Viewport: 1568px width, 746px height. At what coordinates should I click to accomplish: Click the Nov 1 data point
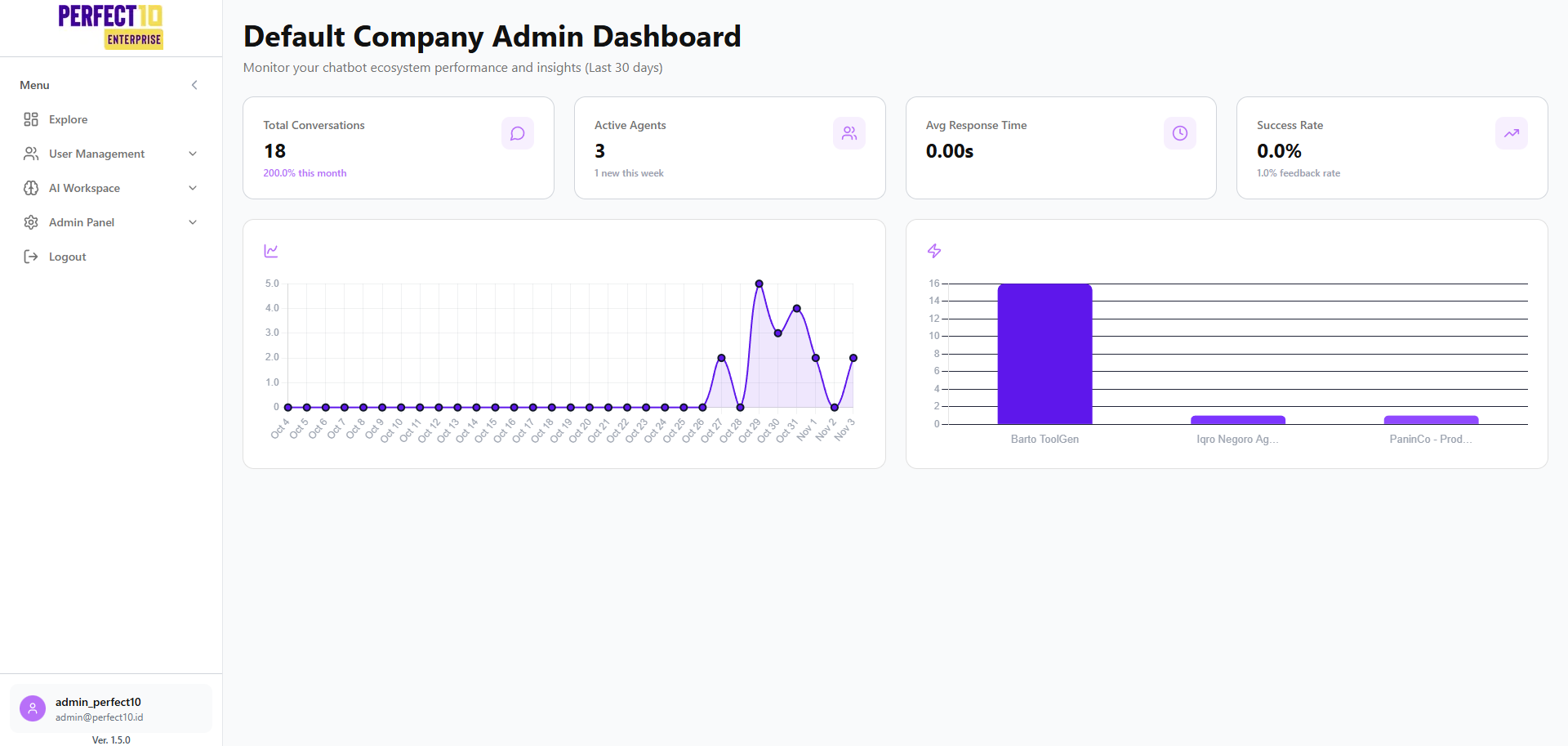click(816, 358)
